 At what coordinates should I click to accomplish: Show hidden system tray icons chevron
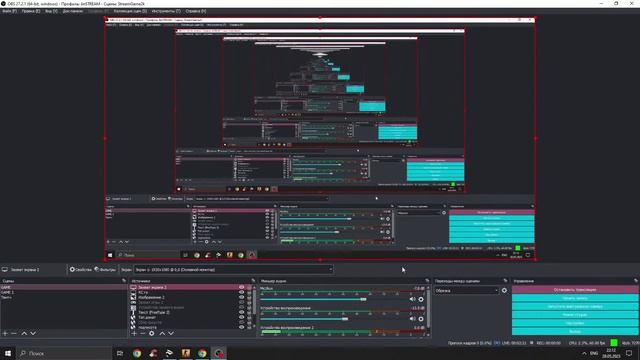coord(584,353)
